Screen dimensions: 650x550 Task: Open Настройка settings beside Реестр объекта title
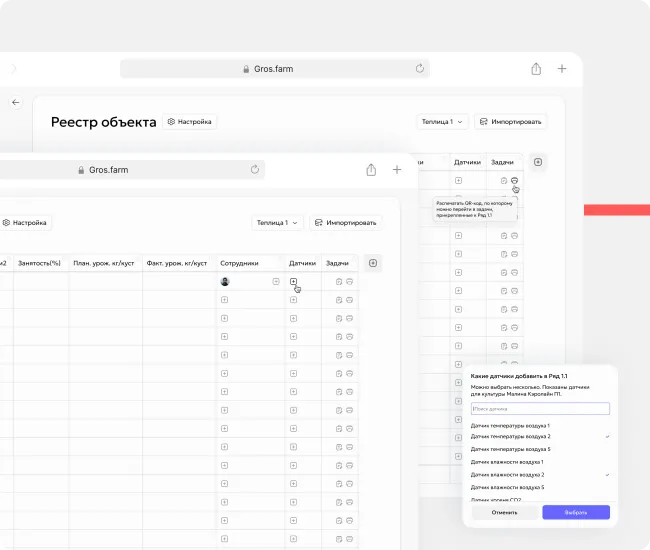[x=190, y=122]
